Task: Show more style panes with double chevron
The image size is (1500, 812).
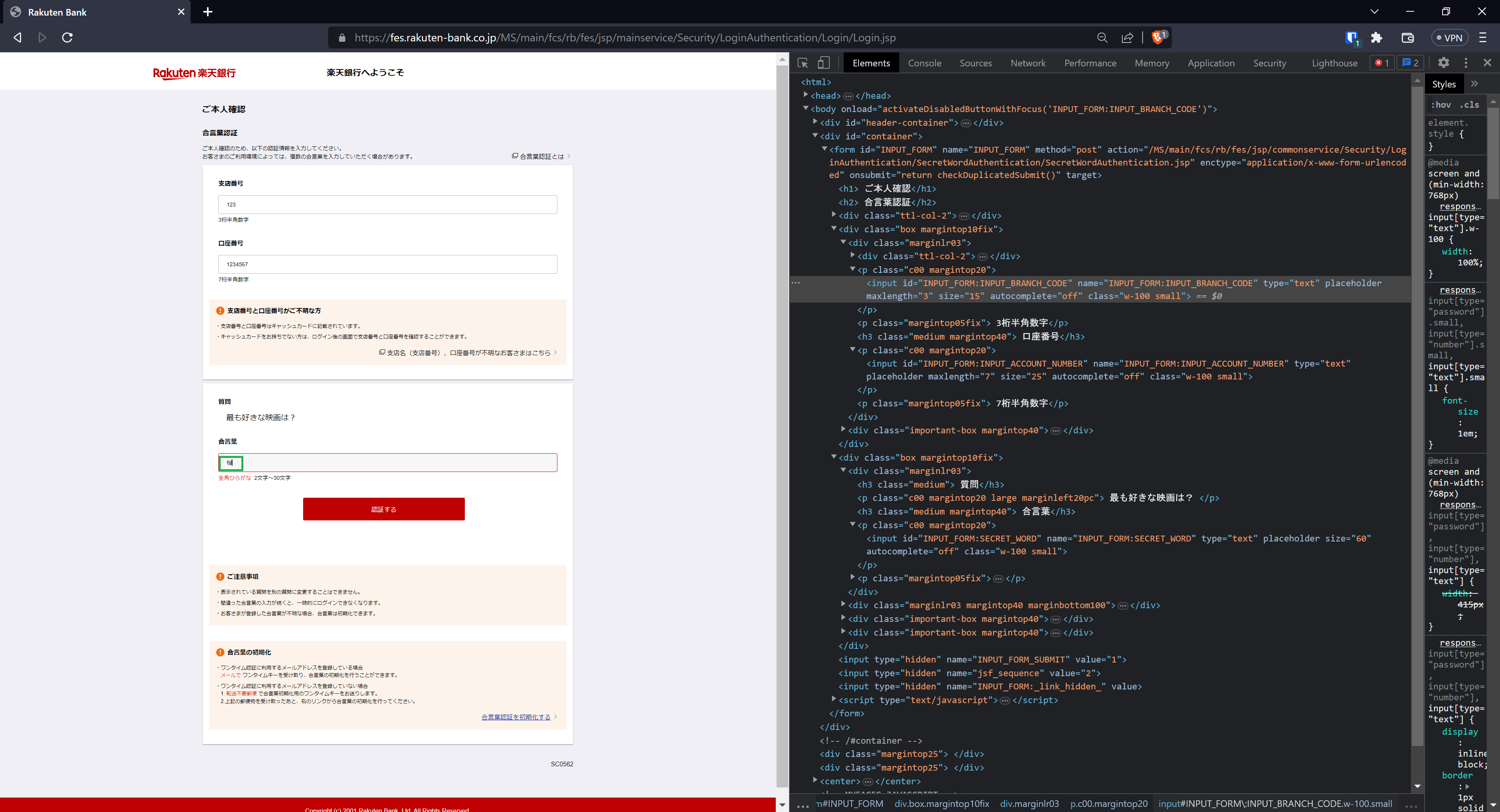Action: [1474, 84]
